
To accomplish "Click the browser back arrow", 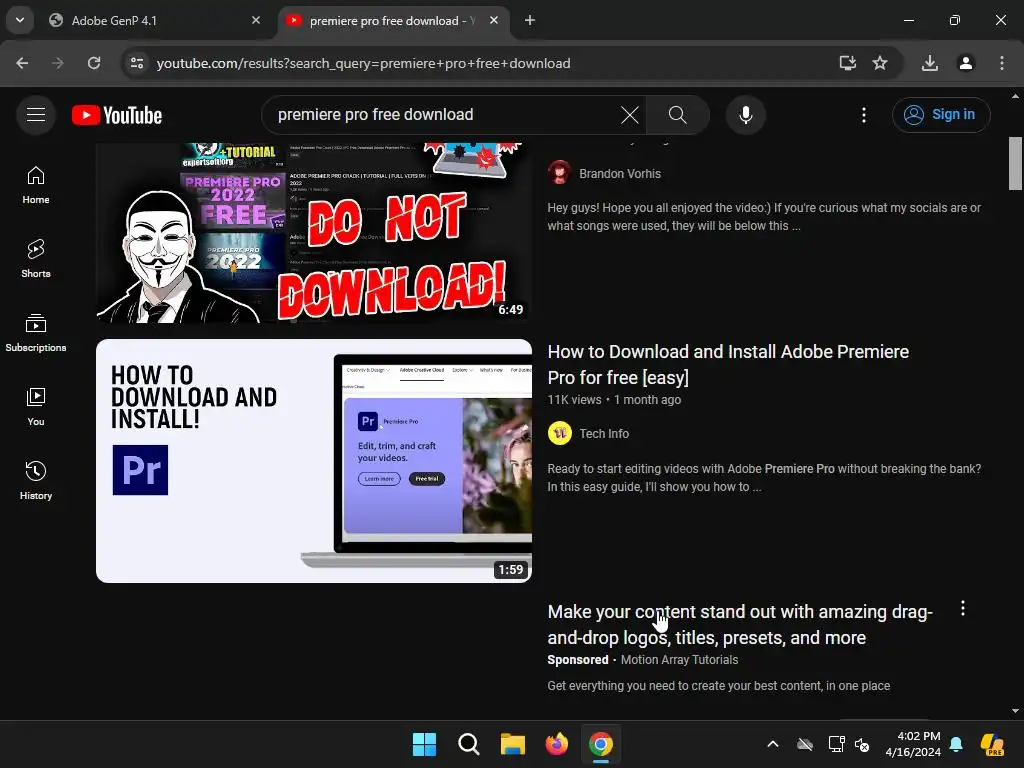I will 22,63.
